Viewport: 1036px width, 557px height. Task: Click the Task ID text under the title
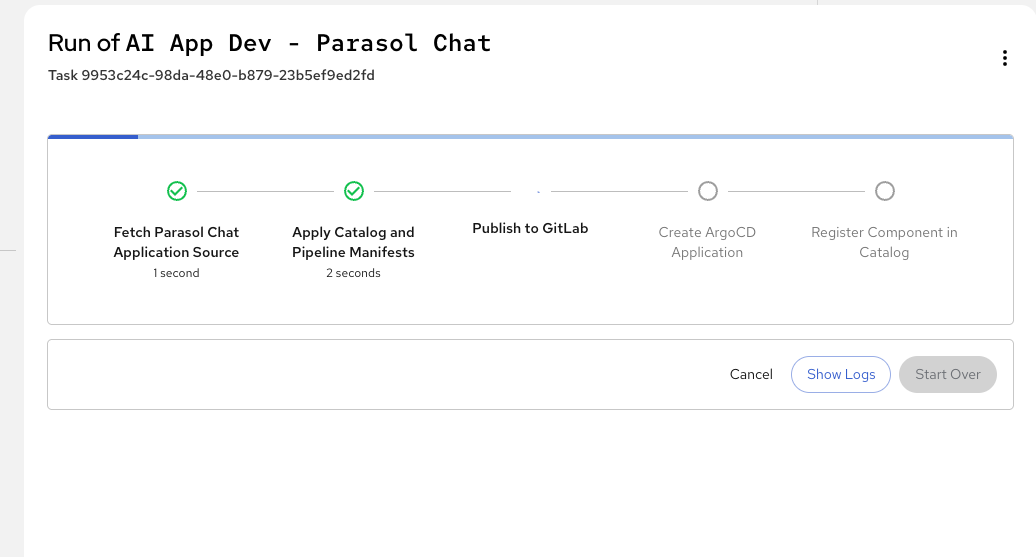click(x=211, y=75)
